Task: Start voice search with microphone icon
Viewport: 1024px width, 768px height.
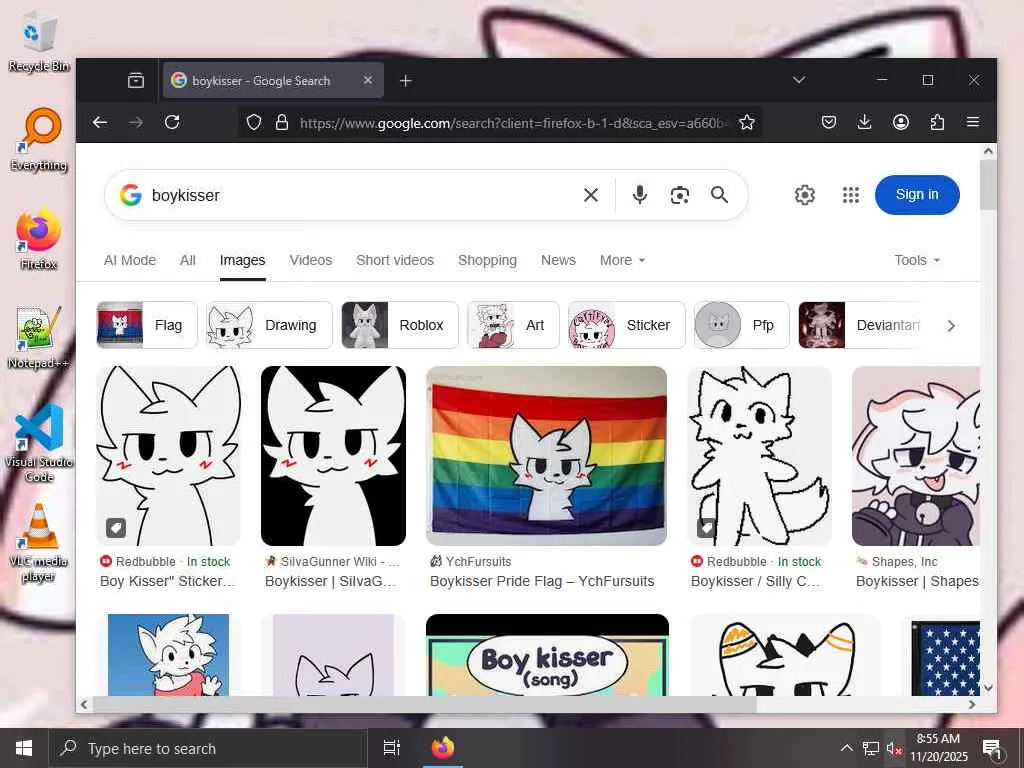Action: coord(640,195)
